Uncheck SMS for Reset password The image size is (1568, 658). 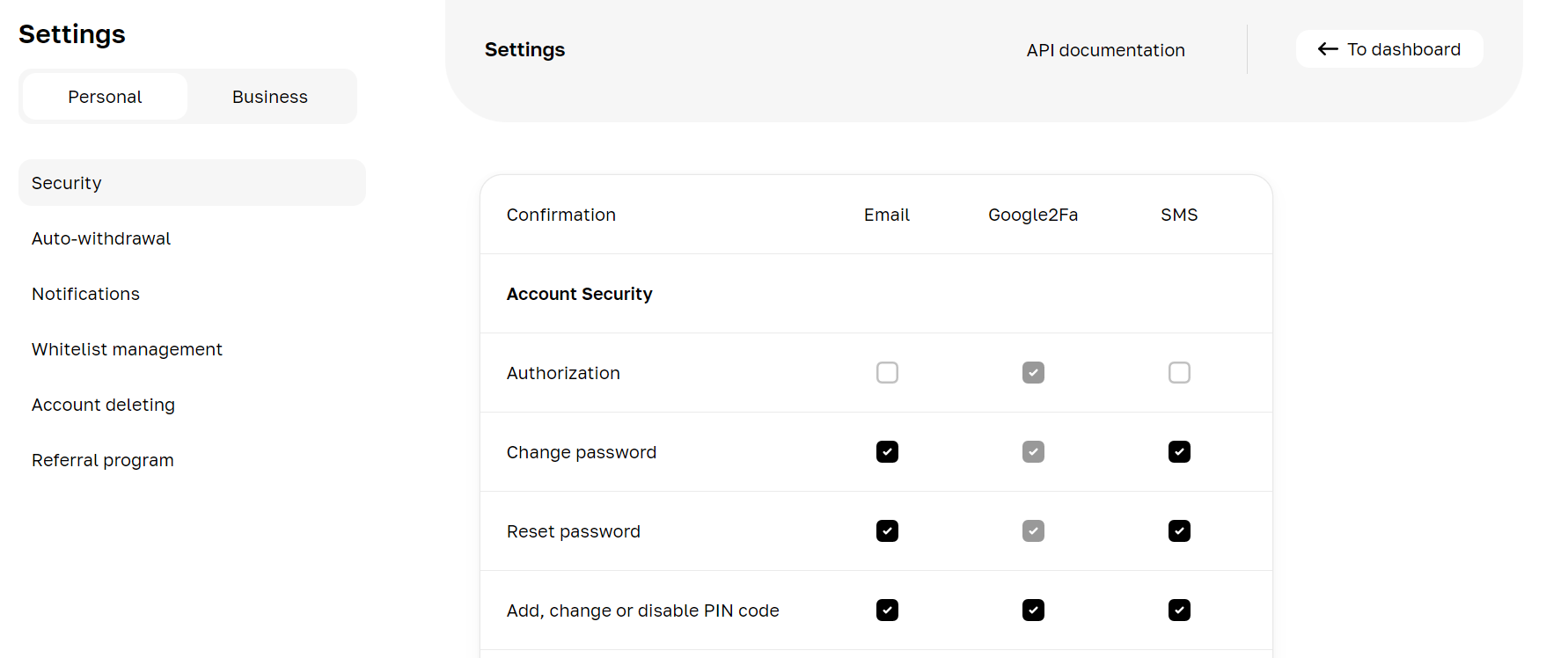click(1179, 531)
